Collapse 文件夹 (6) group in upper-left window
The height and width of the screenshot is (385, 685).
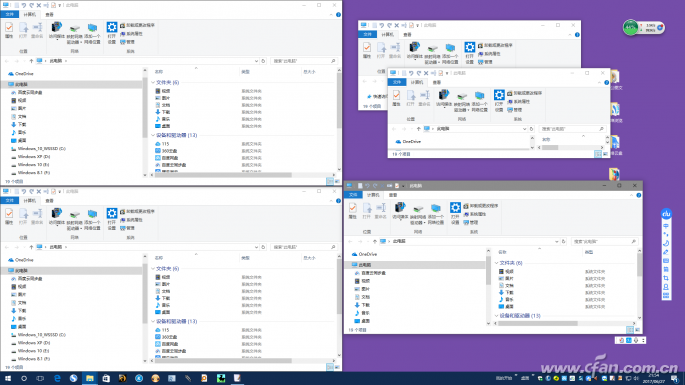(x=153, y=82)
